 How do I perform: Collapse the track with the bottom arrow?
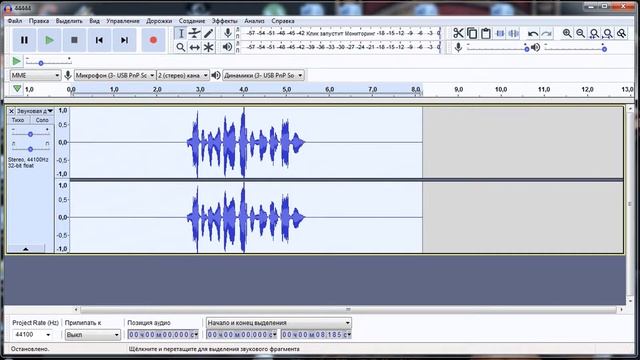[x=26, y=249]
